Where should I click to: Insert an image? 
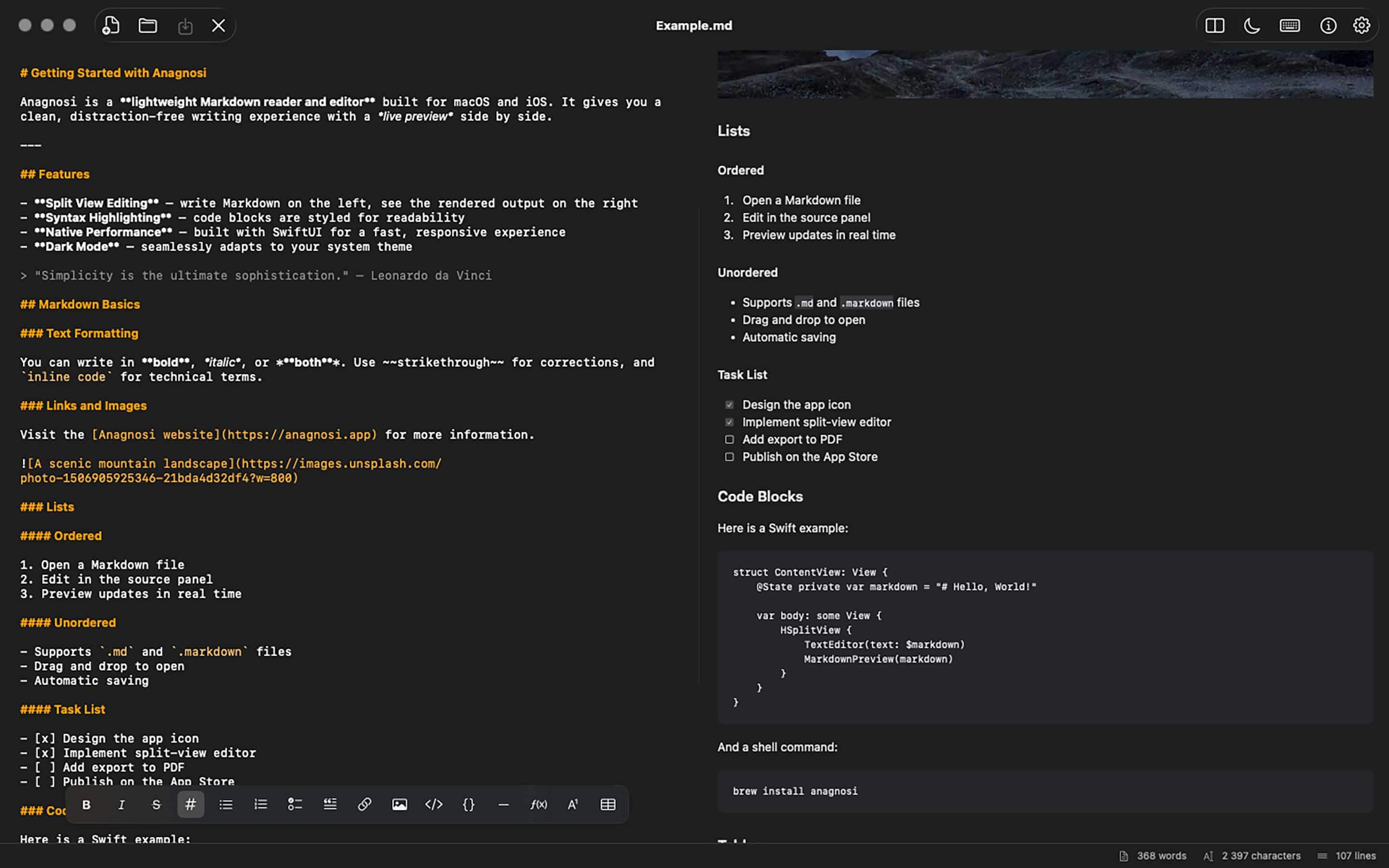[399, 804]
